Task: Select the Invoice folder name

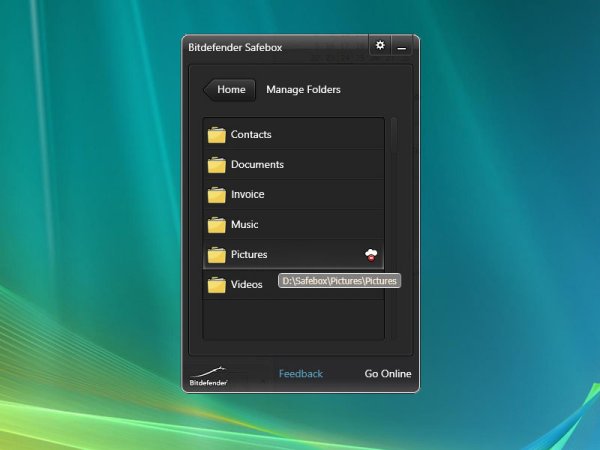Action: pyautogui.click(x=248, y=194)
